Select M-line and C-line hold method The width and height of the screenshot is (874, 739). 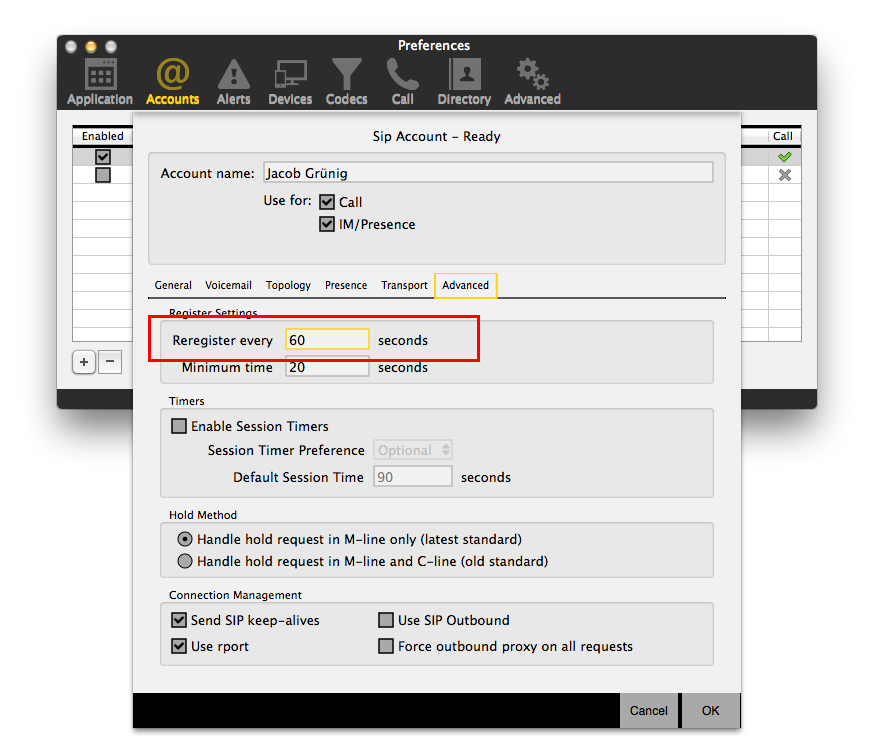coord(185,561)
